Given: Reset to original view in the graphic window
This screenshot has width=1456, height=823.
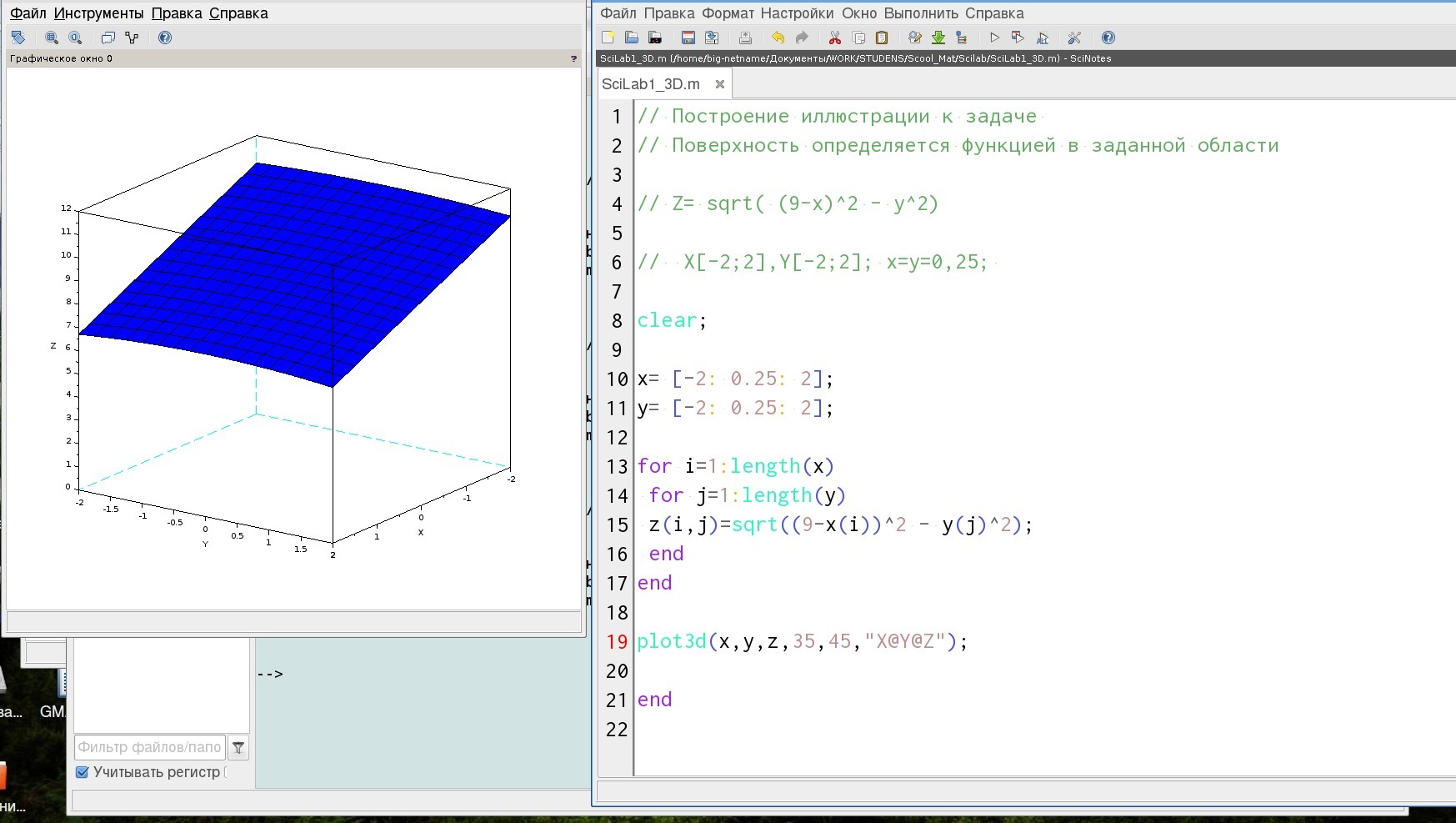Looking at the screenshot, I should (75, 38).
